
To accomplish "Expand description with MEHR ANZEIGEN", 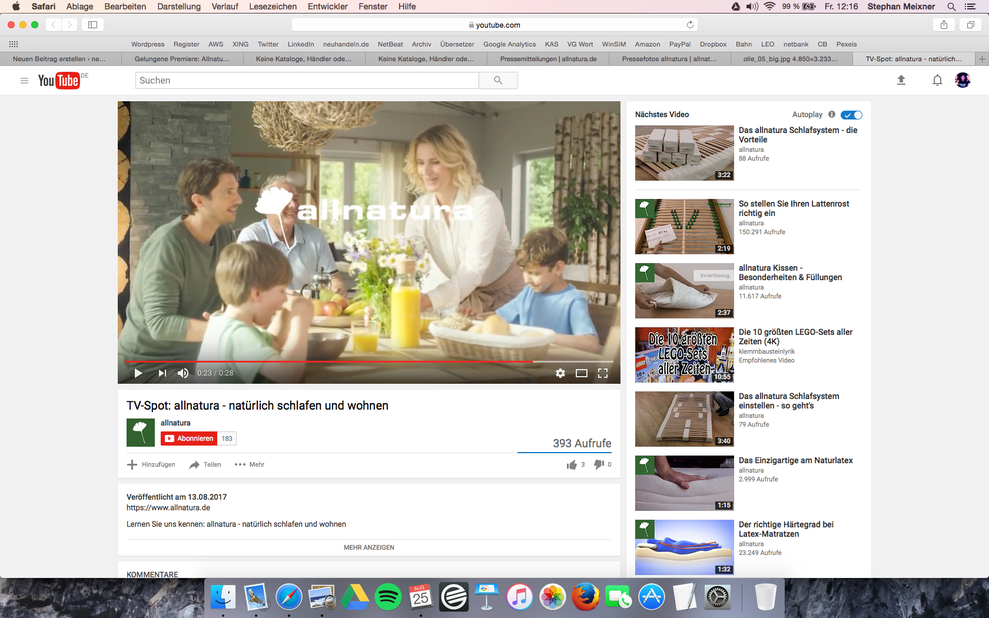I will pos(369,547).
